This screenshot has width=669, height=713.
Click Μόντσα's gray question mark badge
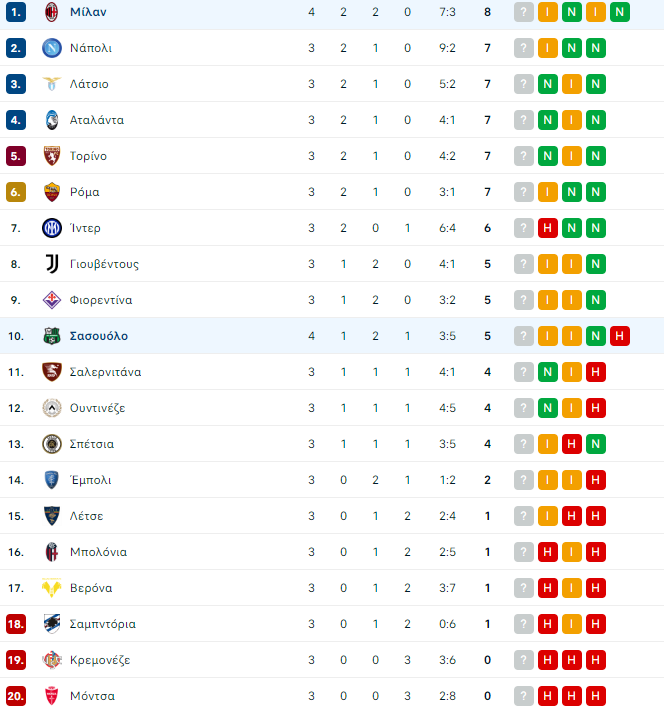pos(523,696)
